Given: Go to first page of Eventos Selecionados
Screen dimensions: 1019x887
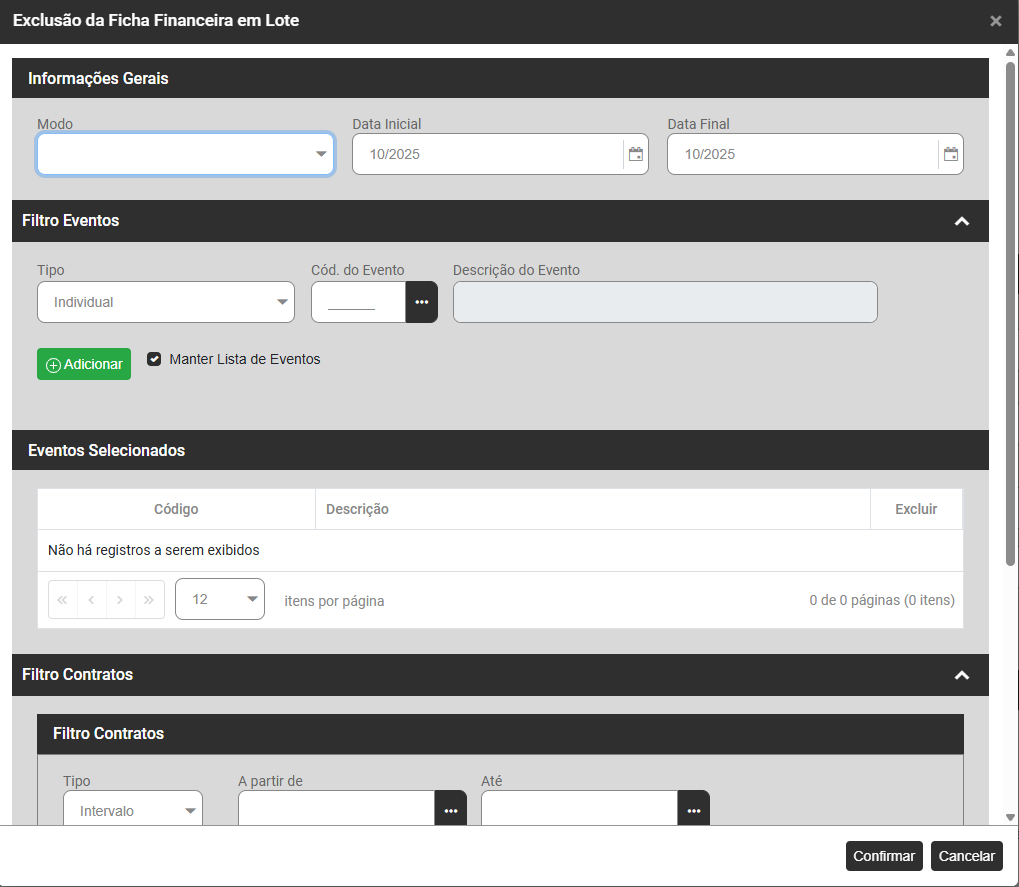Looking at the screenshot, I should 62,600.
